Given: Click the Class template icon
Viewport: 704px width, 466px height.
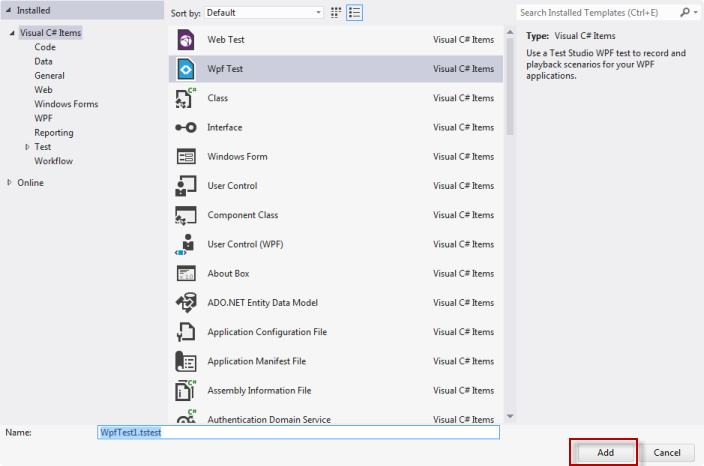Looking at the screenshot, I should (186, 98).
